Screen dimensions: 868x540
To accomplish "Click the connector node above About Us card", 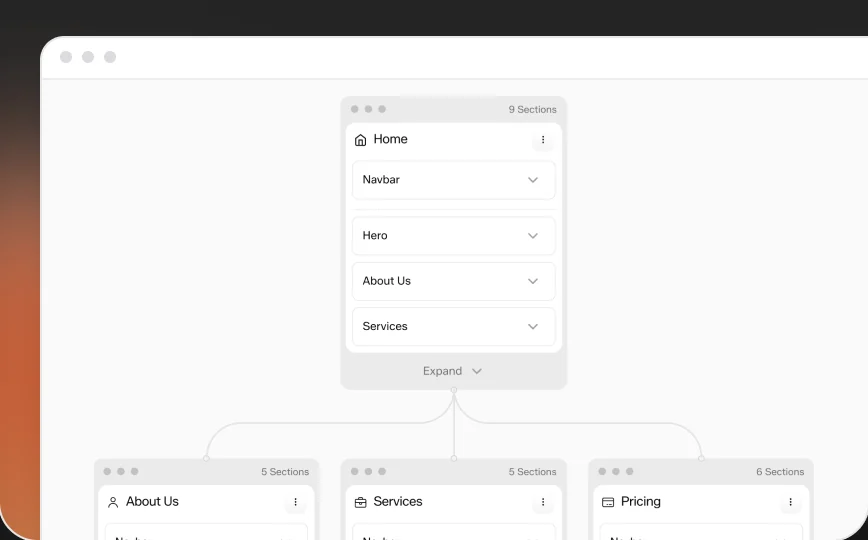I will tap(206, 458).
